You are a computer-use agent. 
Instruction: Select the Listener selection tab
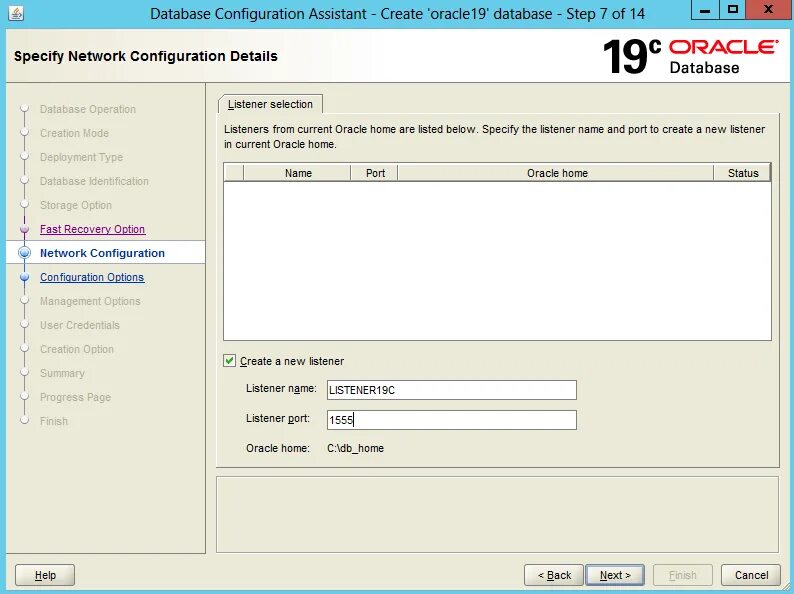[x=270, y=104]
